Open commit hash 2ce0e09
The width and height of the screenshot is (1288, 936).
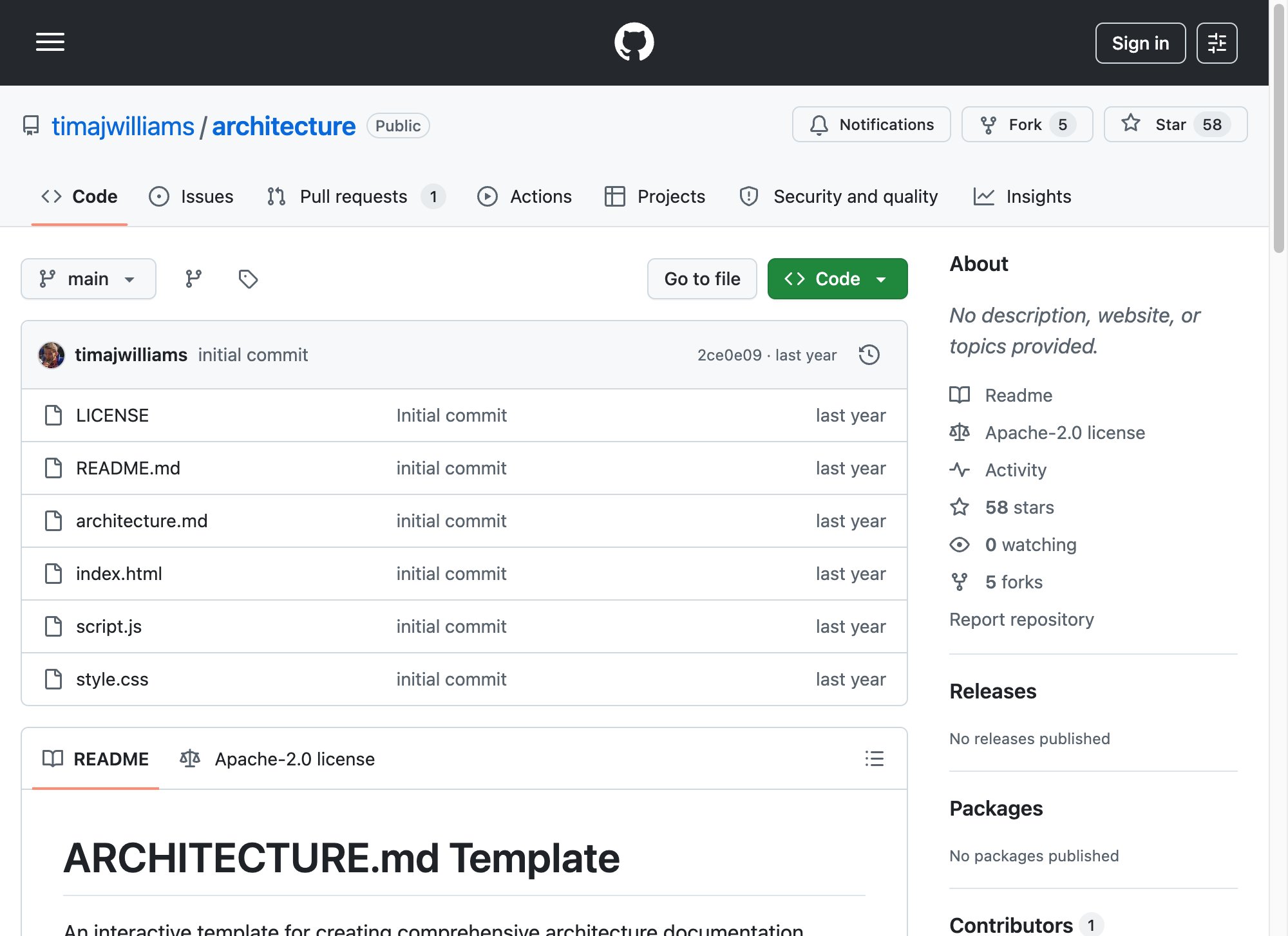coord(730,355)
